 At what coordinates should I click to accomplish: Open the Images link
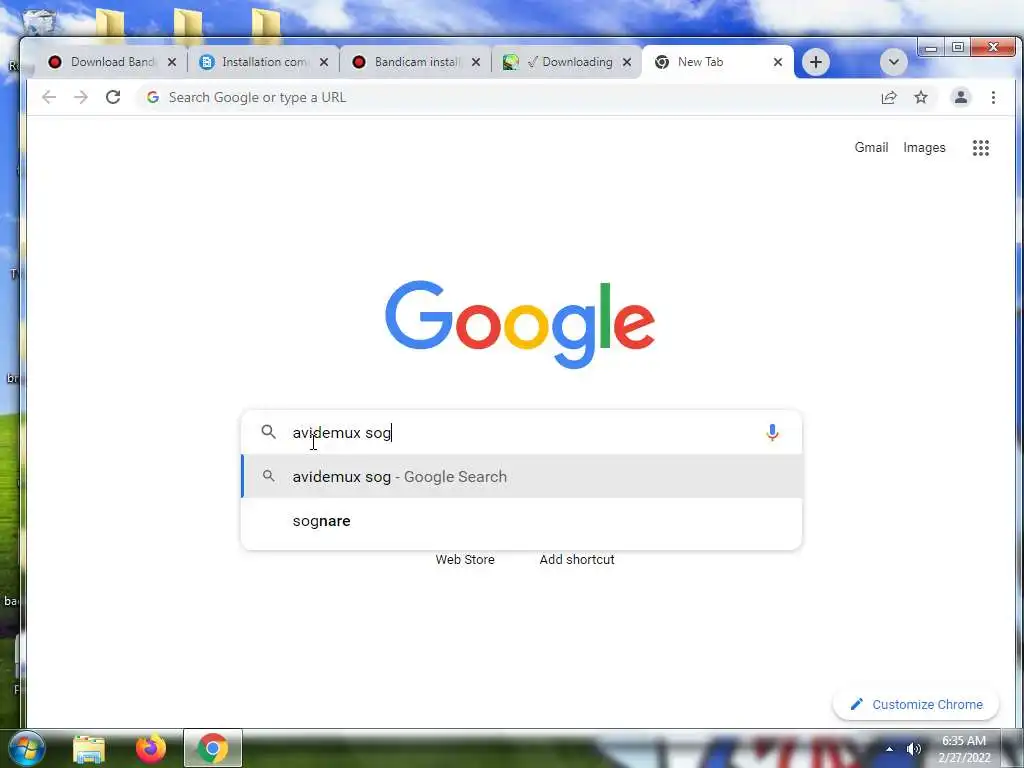point(924,148)
